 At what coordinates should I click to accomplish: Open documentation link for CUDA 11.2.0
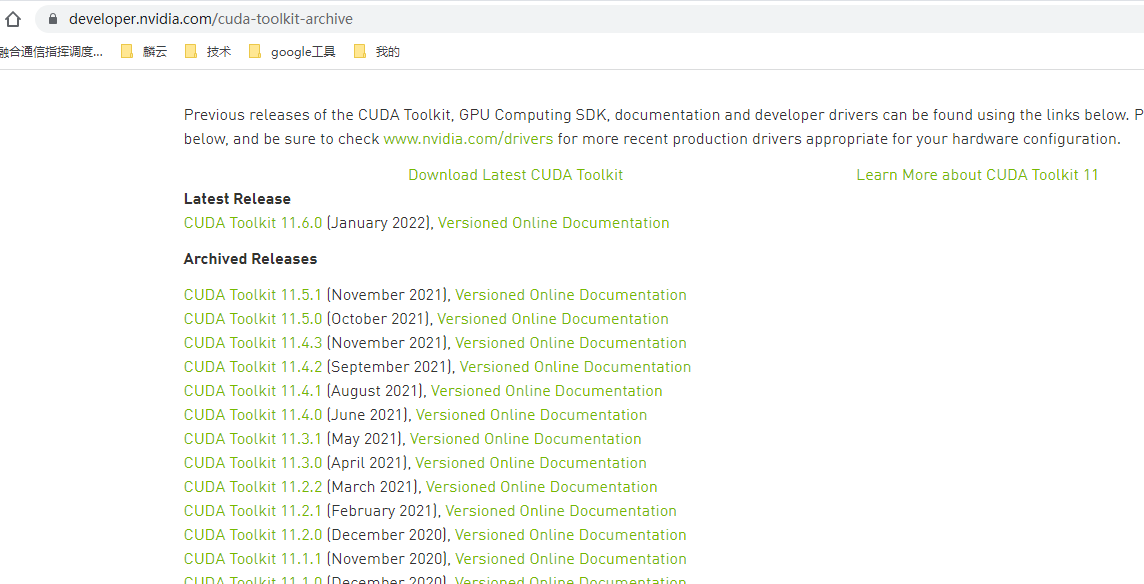click(x=571, y=536)
